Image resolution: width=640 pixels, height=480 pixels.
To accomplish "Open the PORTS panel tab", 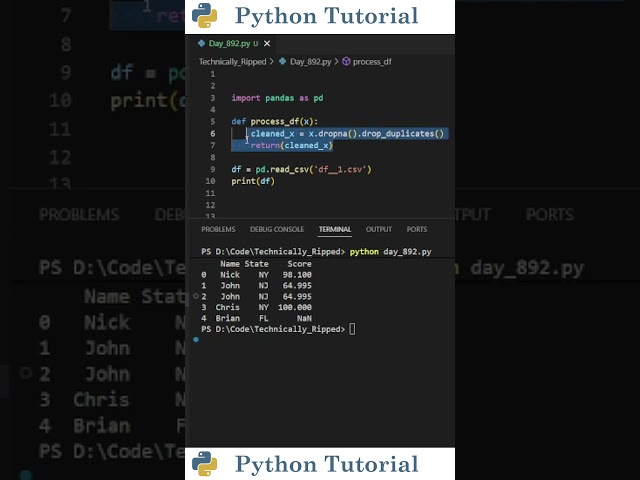I will [417, 229].
